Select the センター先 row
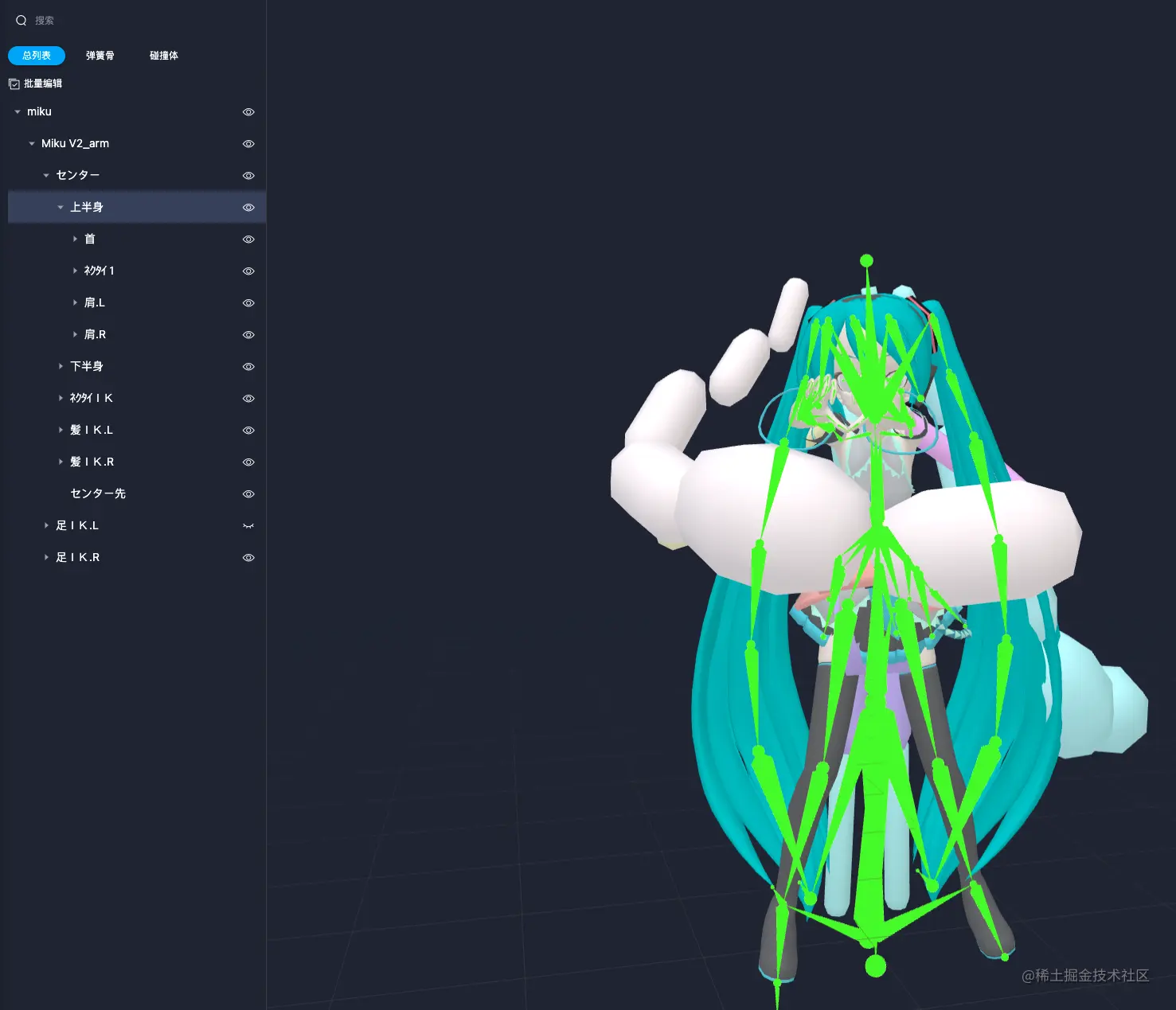 (137, 493)
